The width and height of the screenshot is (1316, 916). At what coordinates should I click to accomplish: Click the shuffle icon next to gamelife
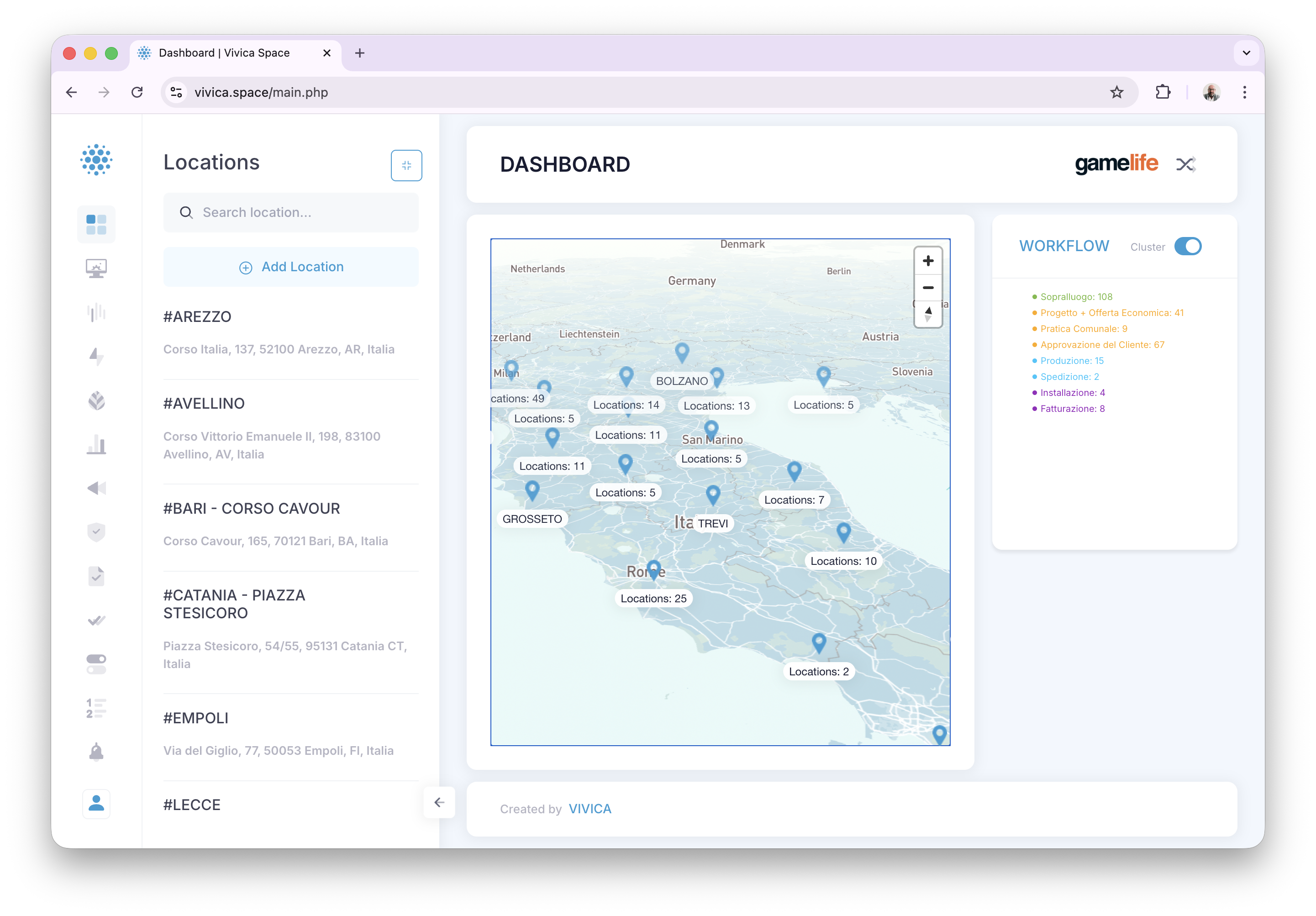(x=1185, y=164)
